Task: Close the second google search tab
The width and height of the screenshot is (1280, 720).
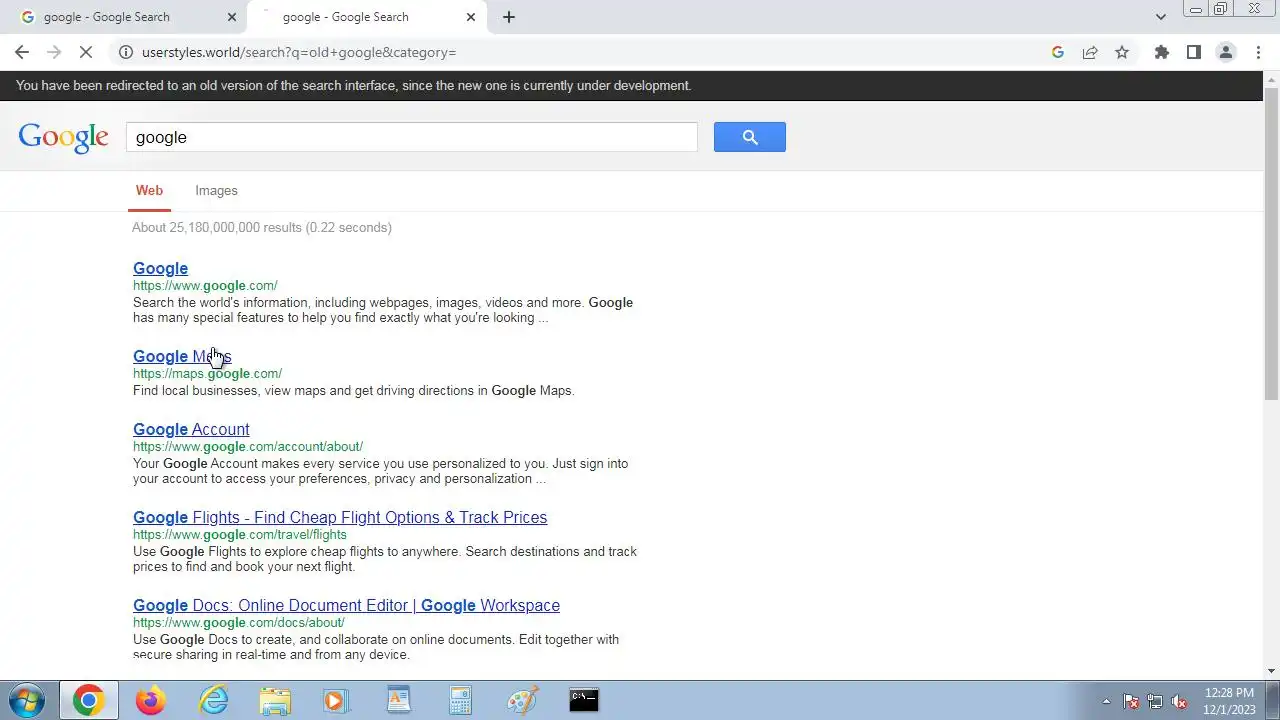Action: click(471, 17)
